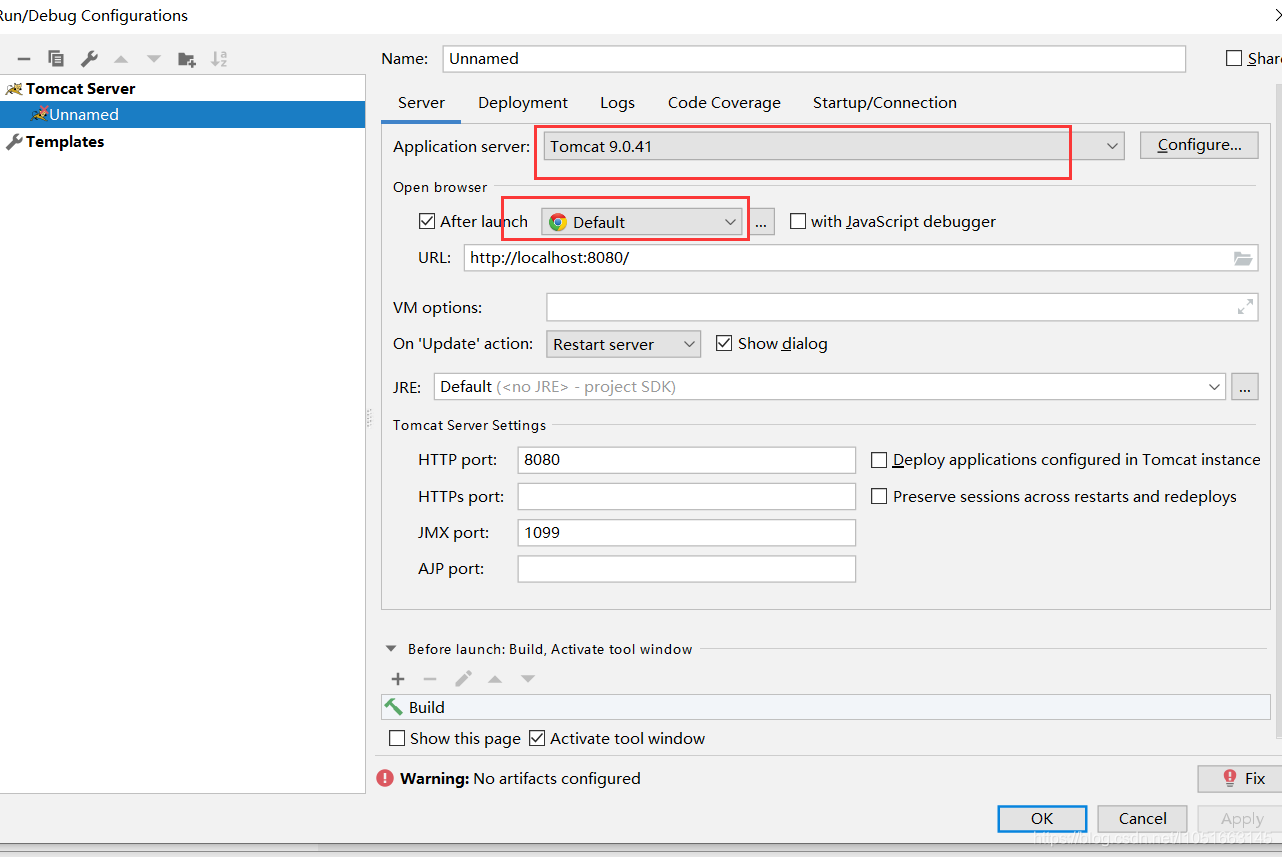
Task: Enable Preserve sessions across restarts and redeploys
Action: tap(879, 496)
